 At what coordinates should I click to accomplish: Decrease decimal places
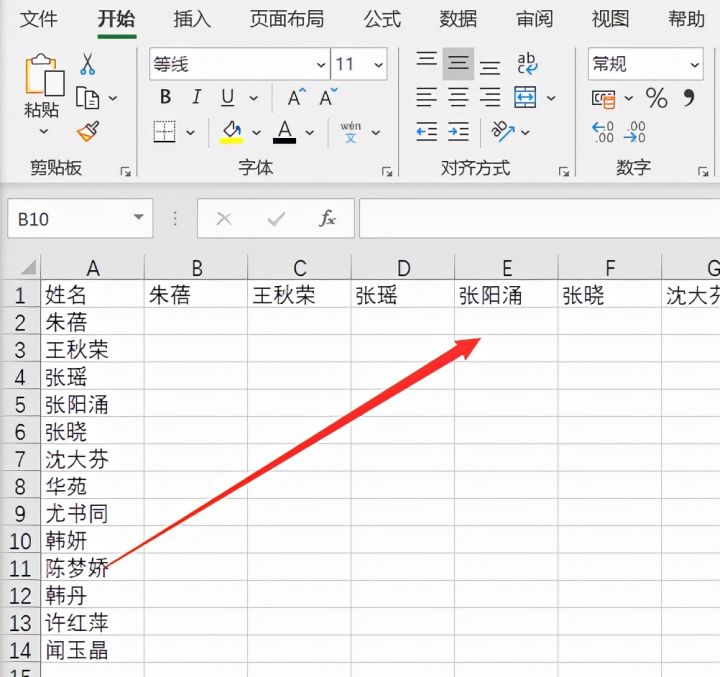point(635,132)
